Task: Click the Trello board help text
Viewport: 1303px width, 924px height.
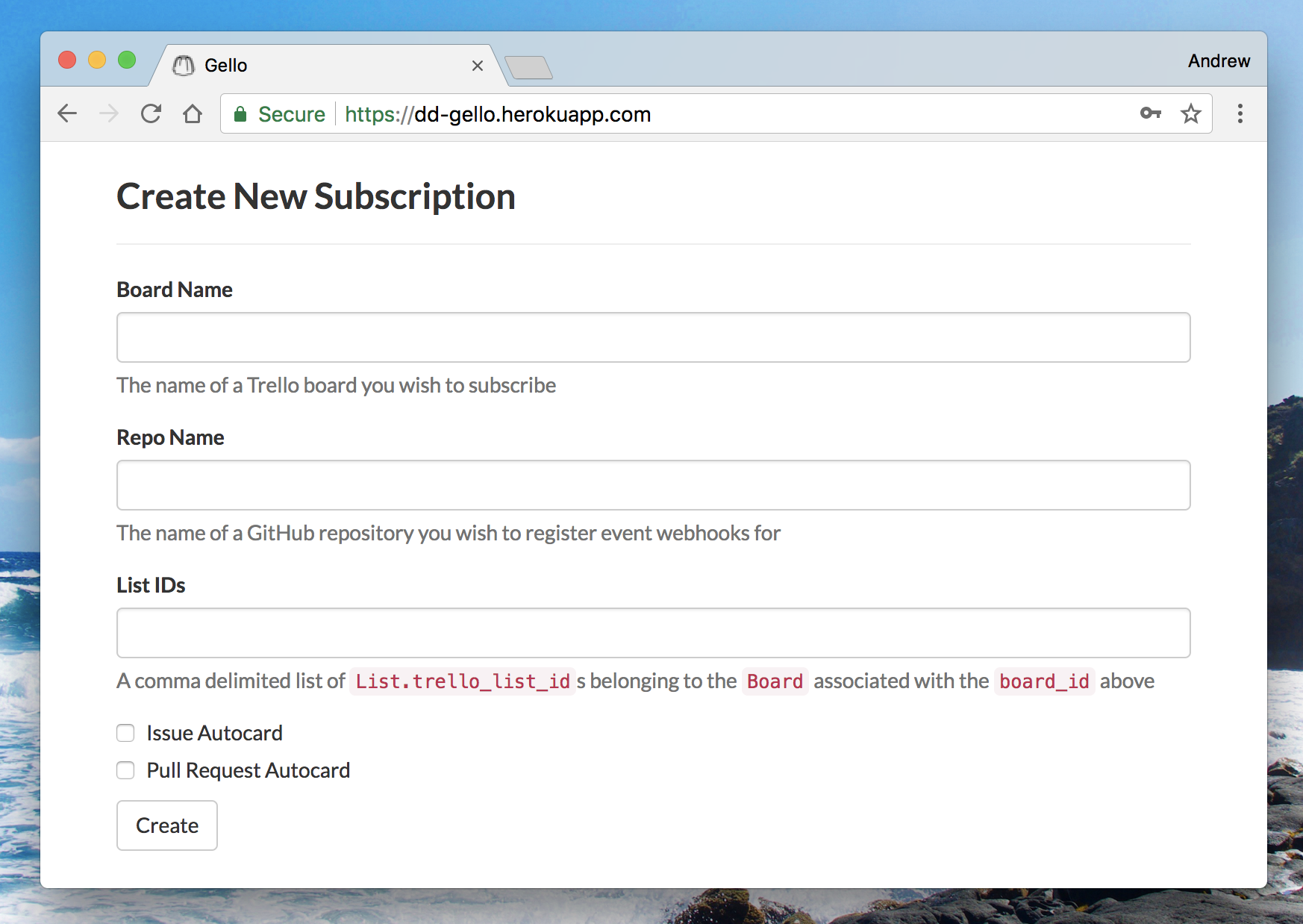Action: [337, 385]
